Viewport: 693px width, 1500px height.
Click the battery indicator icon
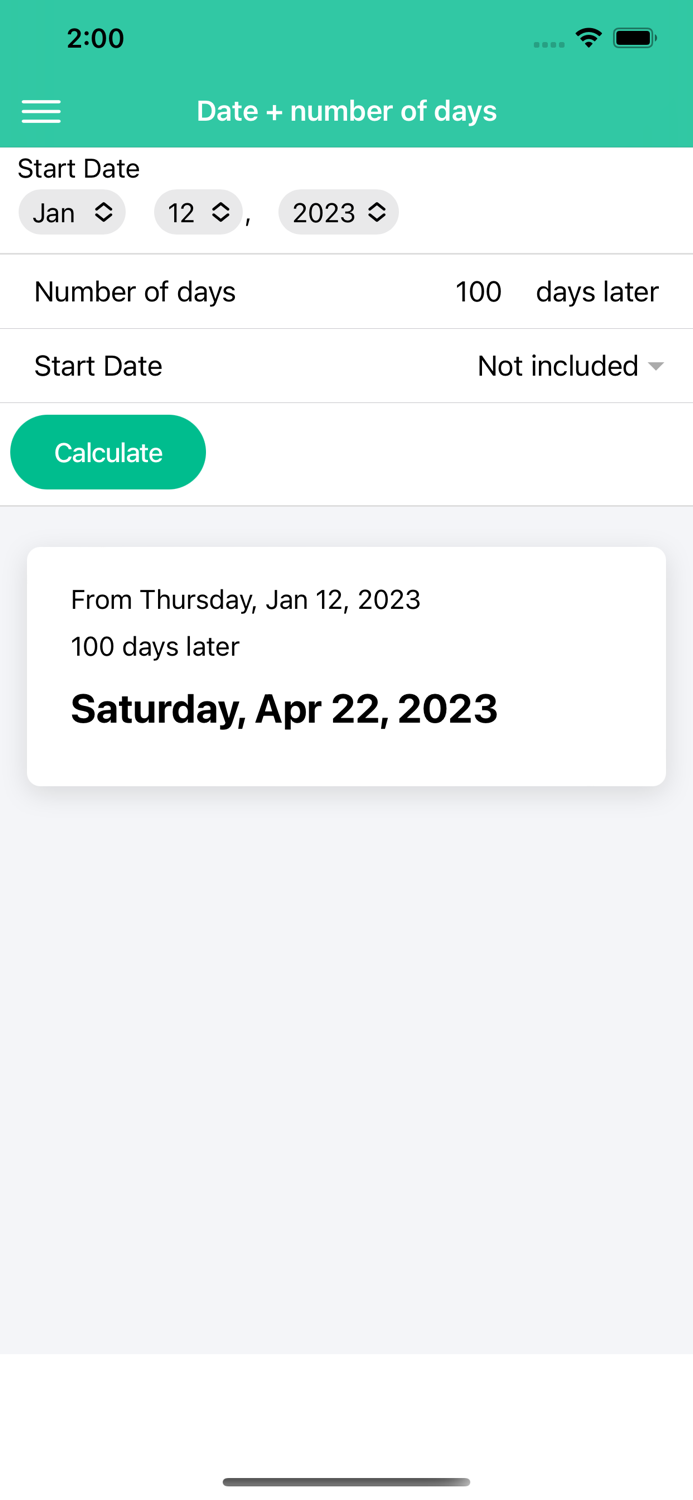tap(635, 38)
